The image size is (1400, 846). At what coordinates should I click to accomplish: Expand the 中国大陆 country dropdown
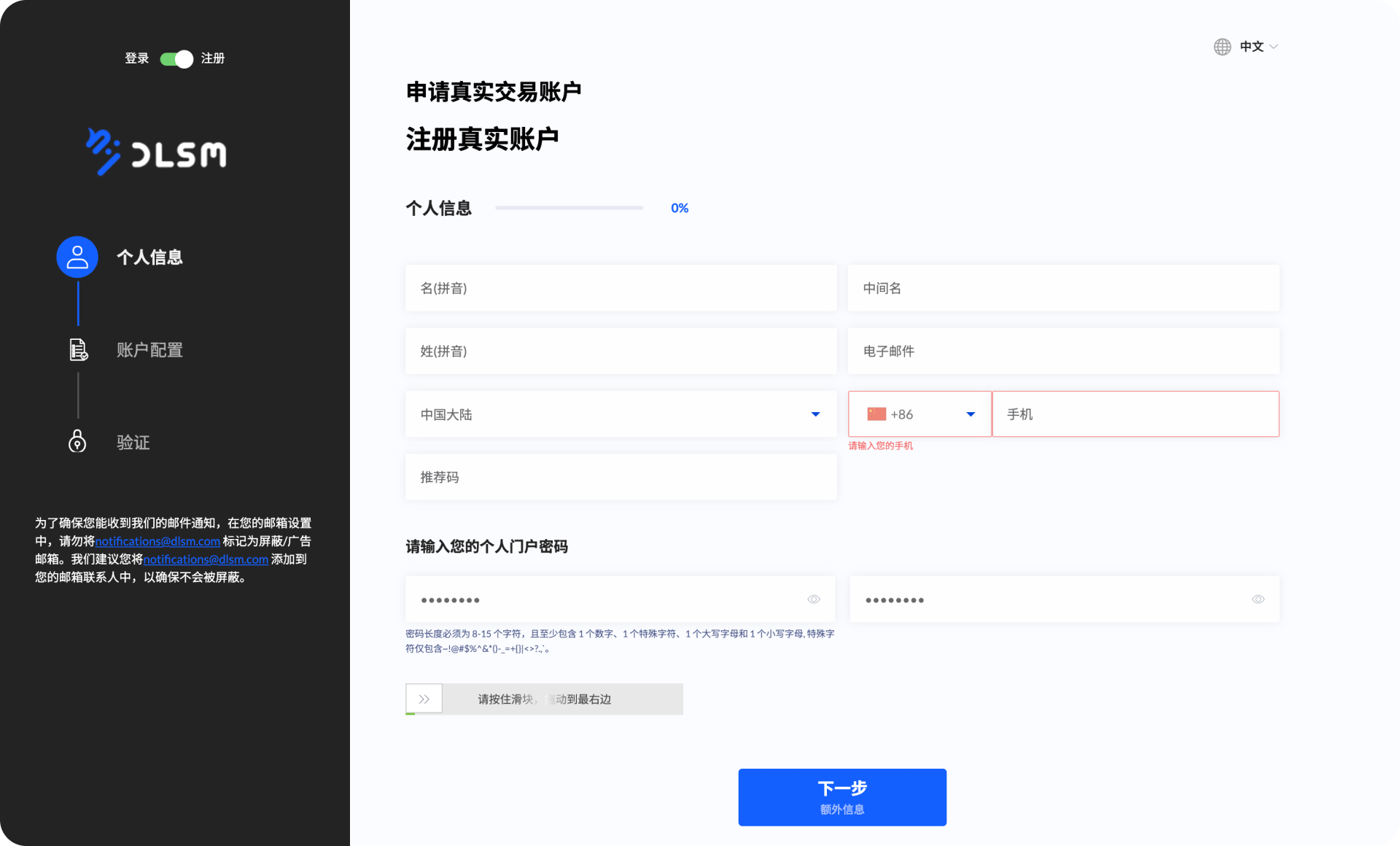pyautogui.click(x=814, y=414)
